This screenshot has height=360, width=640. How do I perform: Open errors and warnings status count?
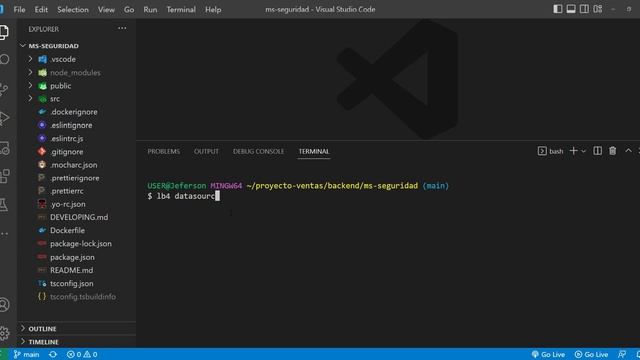pos(82,354)
